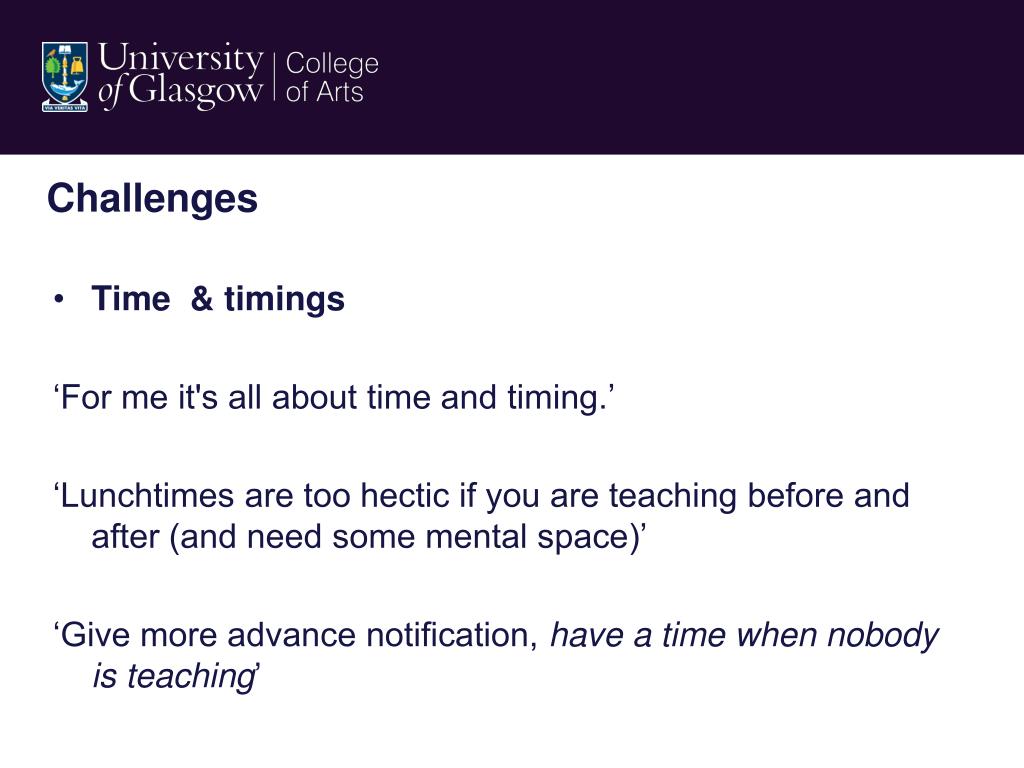Click the 'Give more advance notification' text
The width and height of the screenshot is (1024, 768).
click(296, 635)
